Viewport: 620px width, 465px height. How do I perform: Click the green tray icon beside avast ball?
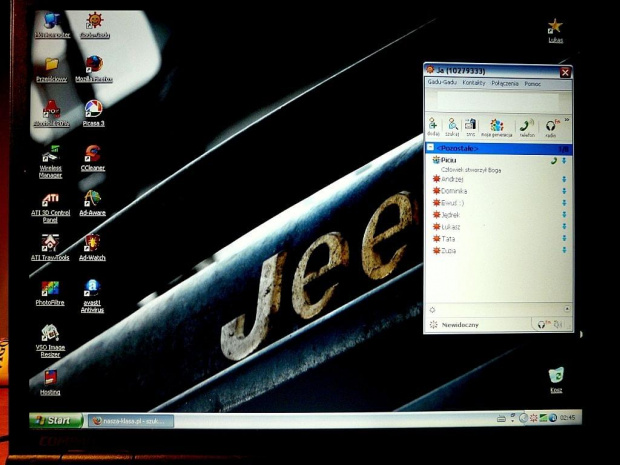543,418
